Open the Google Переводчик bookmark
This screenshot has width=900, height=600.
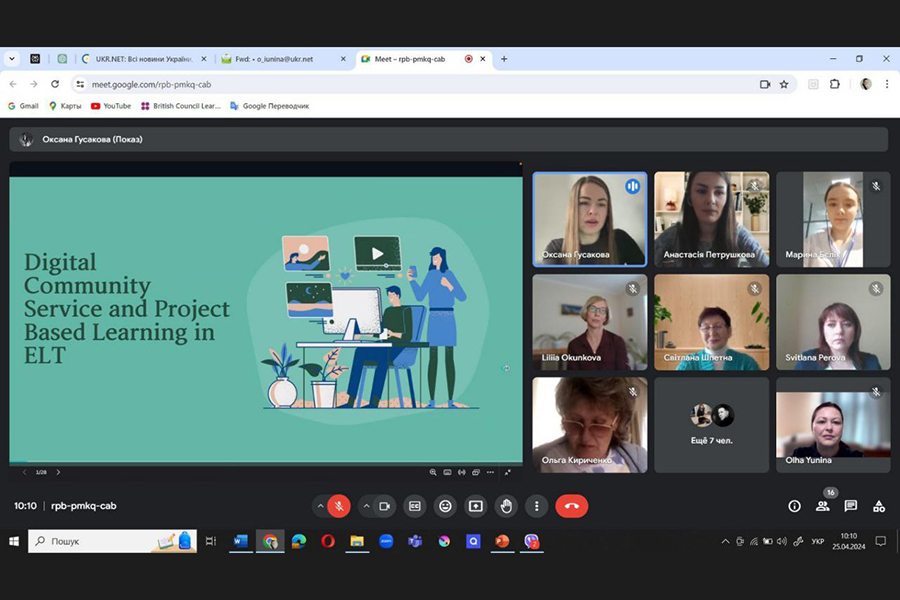[x=269, y=106]
